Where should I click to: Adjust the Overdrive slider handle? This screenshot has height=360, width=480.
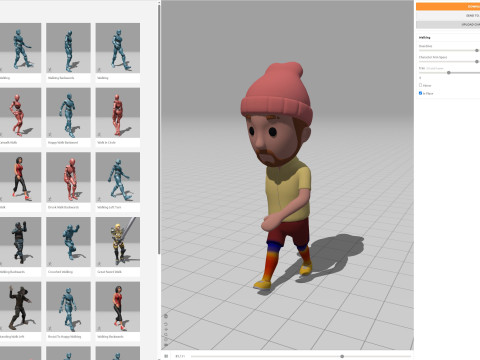477,50
